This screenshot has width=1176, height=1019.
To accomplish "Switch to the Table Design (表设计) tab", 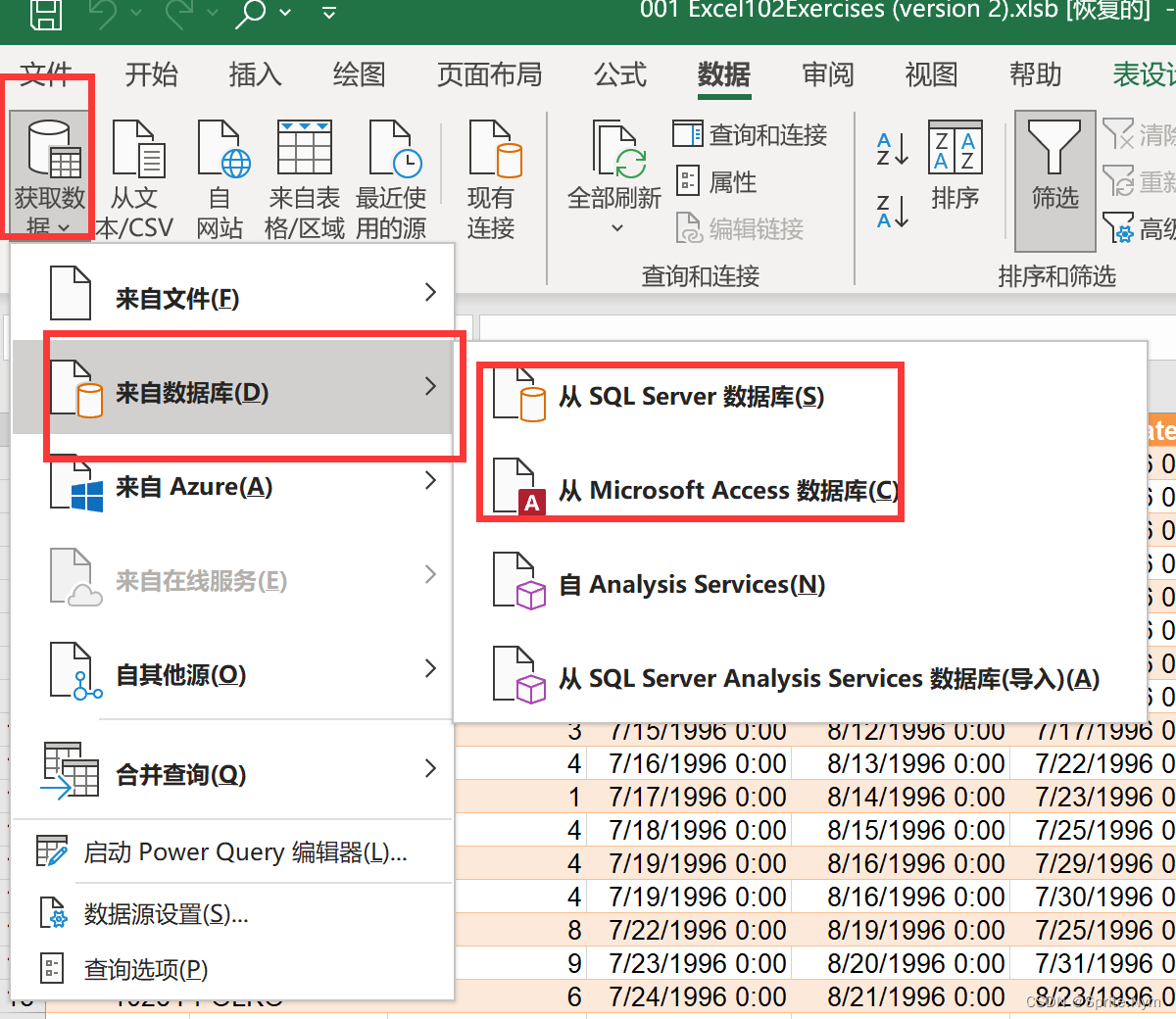I will 1145,74.
